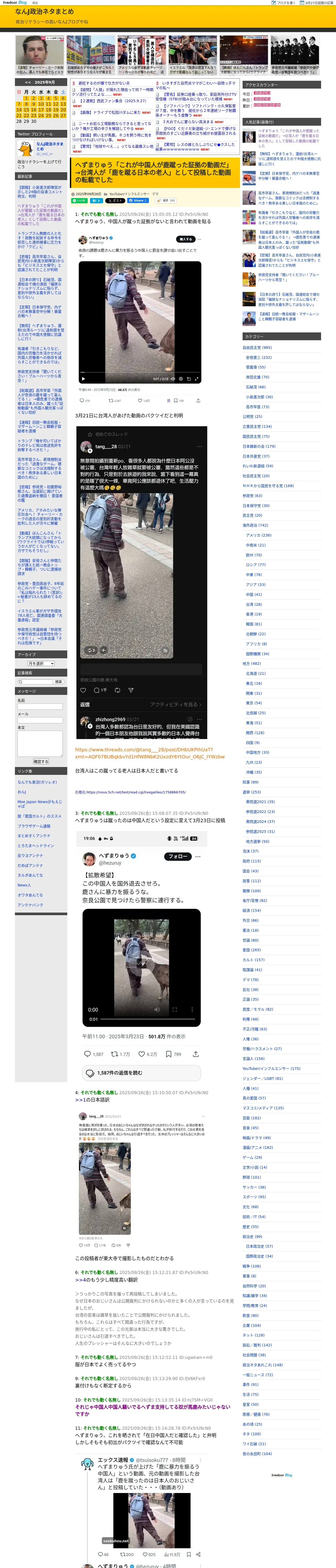
Task: Open the 自由民主党 (985) category
Action: pos(257,348)
